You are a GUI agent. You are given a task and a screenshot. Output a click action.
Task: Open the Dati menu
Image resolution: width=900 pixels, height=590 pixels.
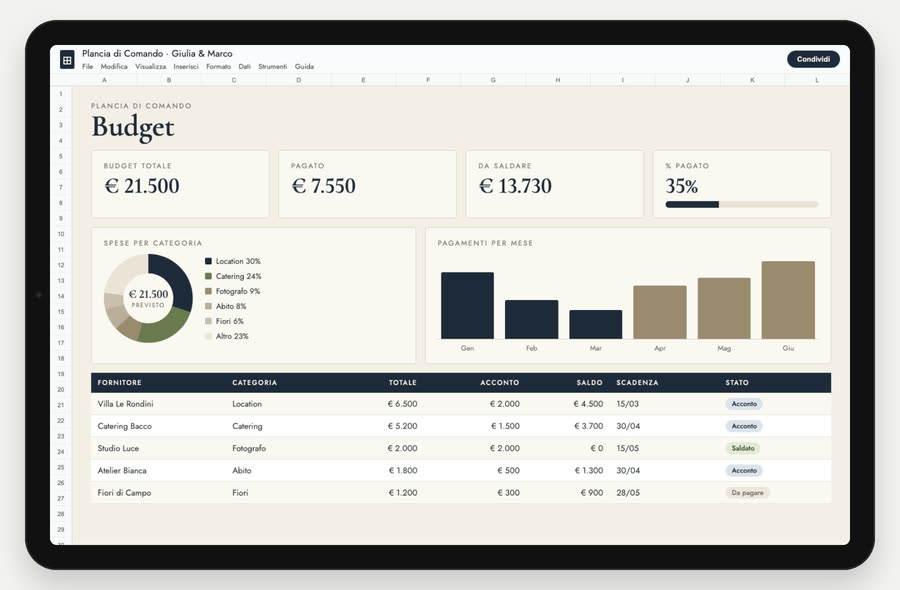coord(245,67)
